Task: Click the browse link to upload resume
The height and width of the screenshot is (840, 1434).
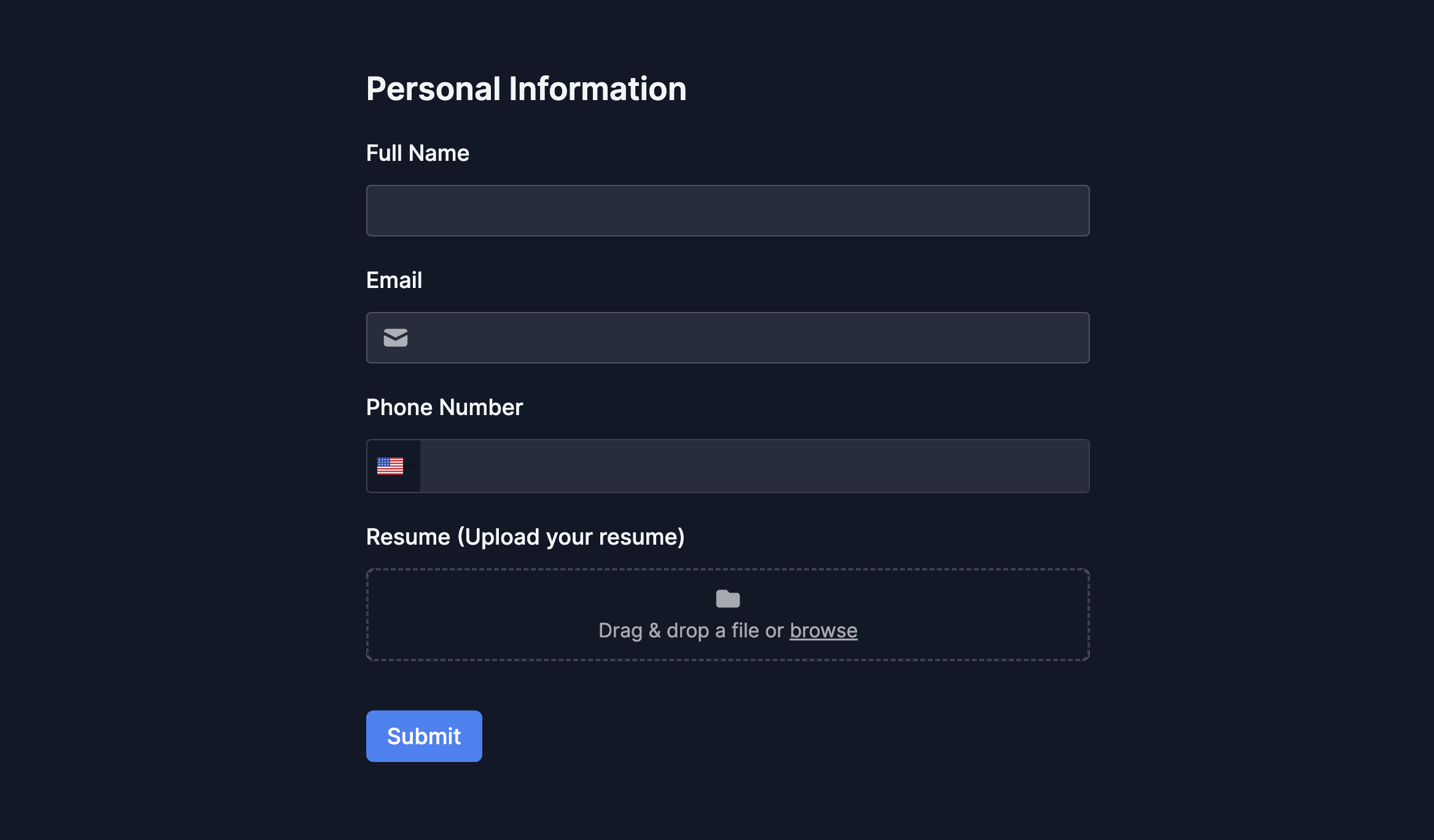Action: 823,631
